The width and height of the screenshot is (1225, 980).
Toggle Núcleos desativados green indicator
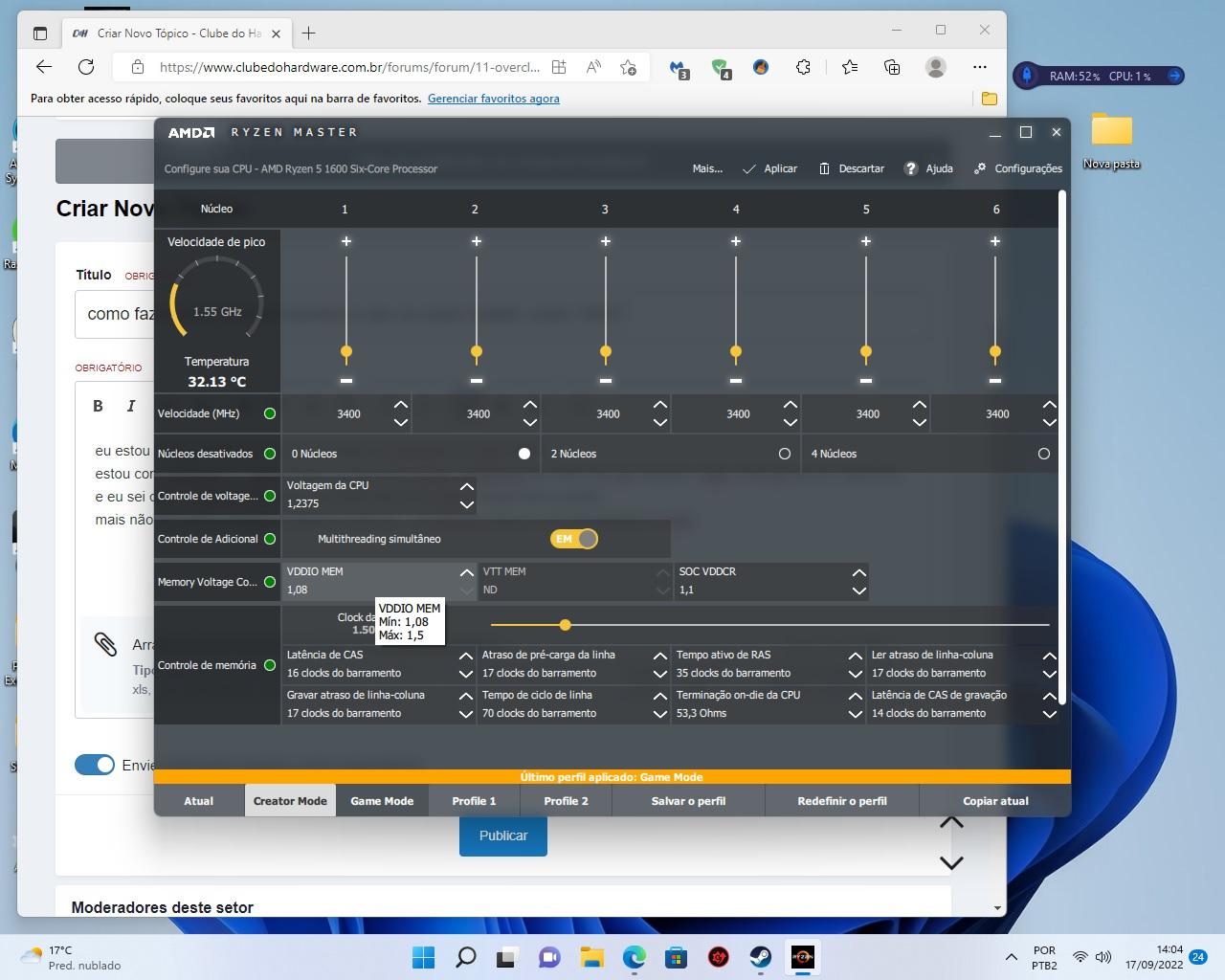(x=270, y=454)
